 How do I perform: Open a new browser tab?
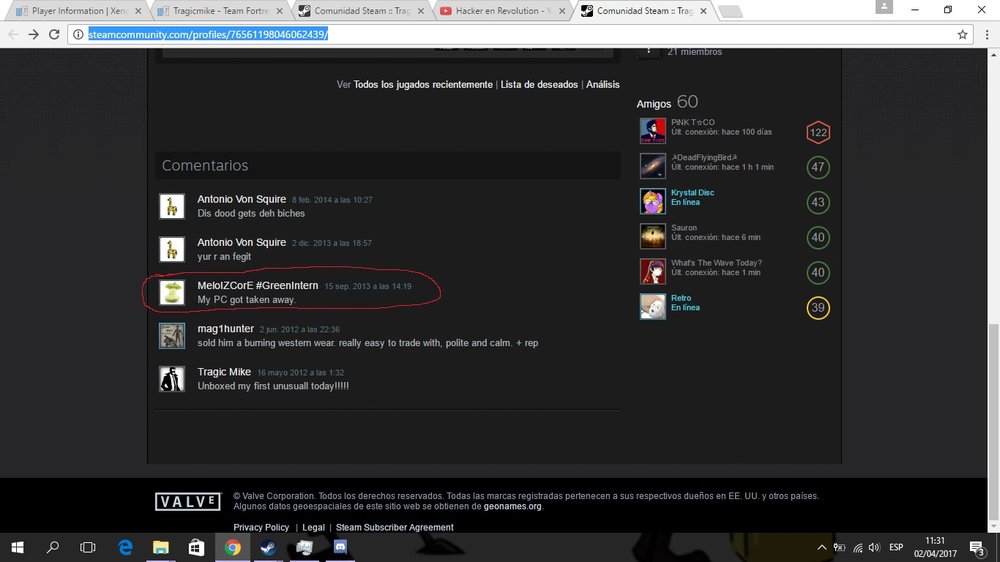click(730, 11)
